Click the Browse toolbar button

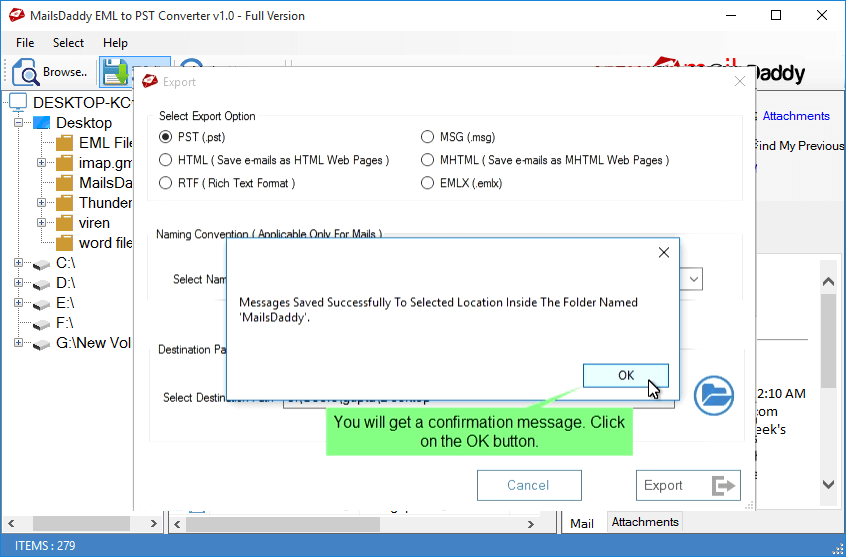50,72
